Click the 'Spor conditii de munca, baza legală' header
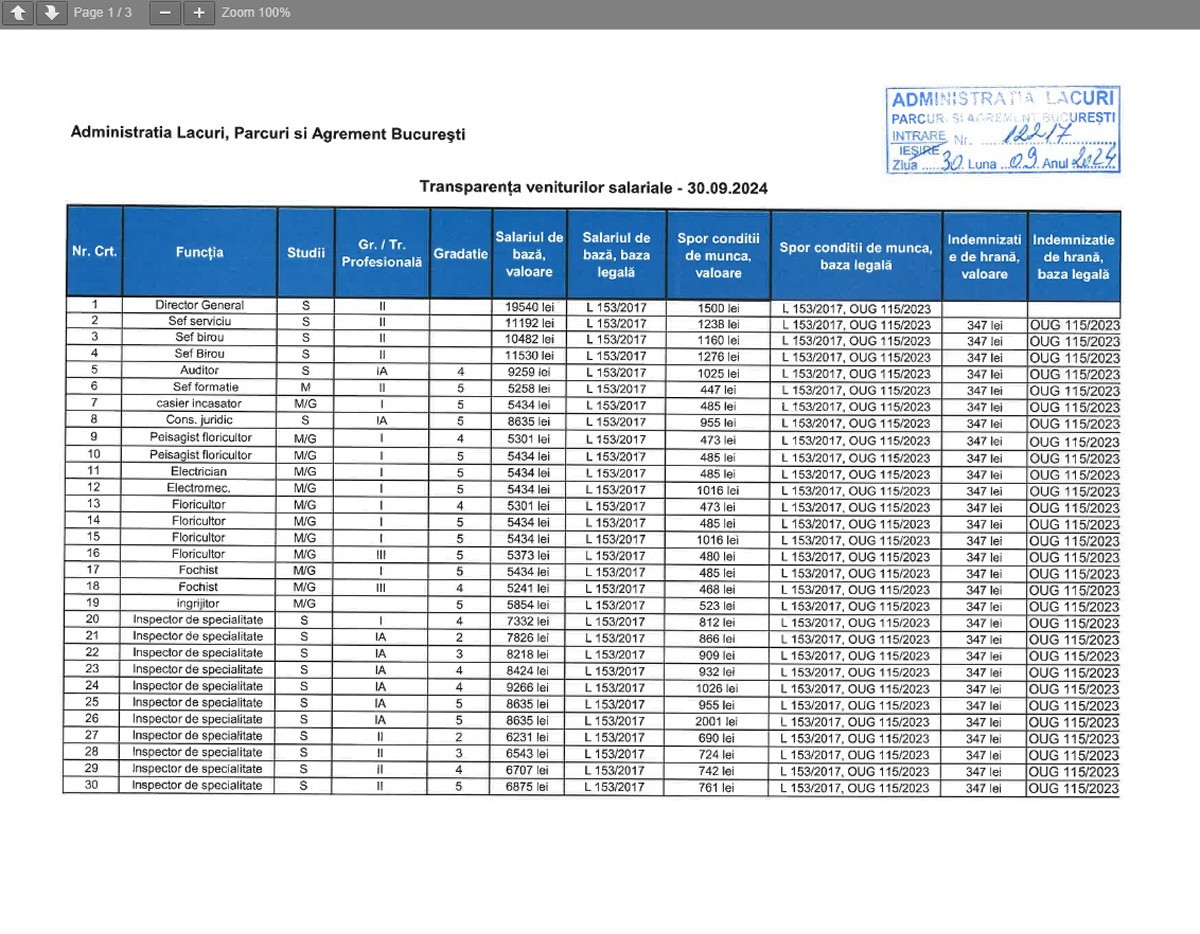Image resolution: width=1200 pixels, height=934 pixels. [x=856, y=255]
